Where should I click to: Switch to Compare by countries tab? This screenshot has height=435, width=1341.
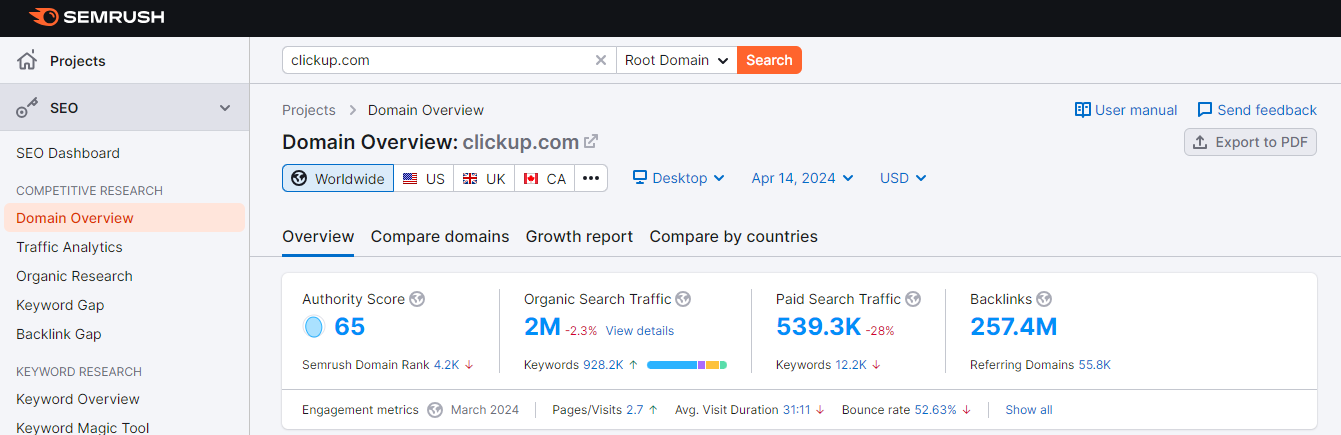(733, 237)
